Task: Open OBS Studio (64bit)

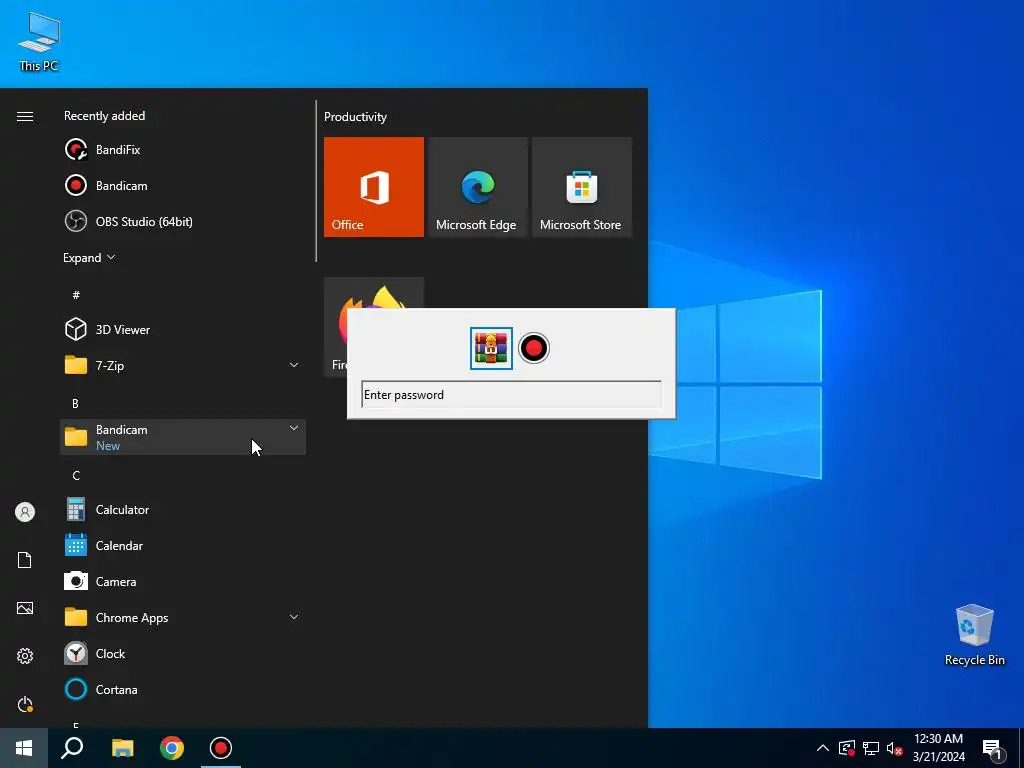Action: click(182, 221)
